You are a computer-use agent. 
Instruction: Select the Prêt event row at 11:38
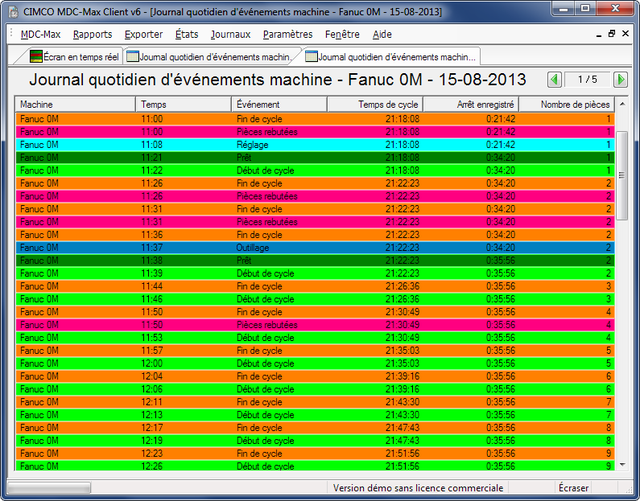(x=315, y=261)
